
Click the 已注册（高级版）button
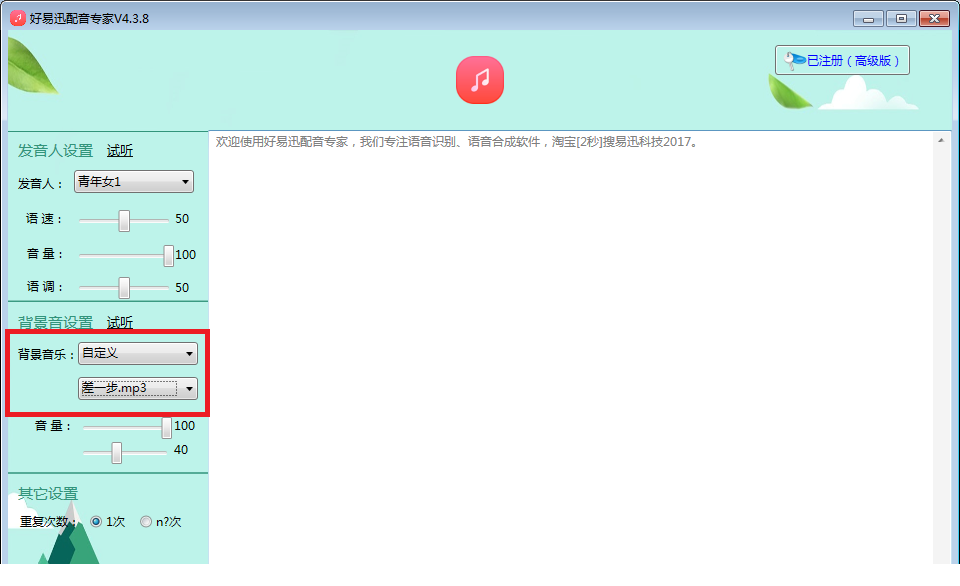pos(842,61)
